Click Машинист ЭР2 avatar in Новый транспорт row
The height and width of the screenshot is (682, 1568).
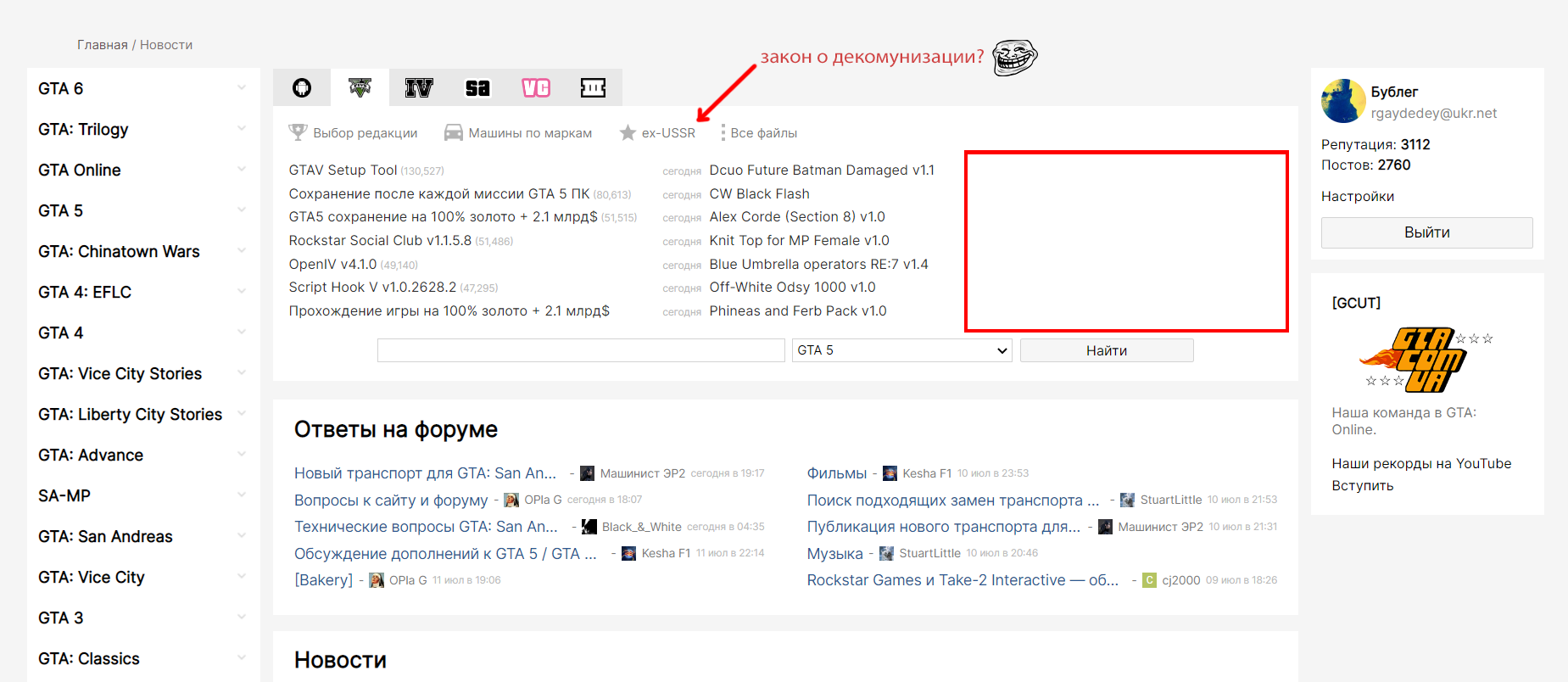click(587, 473)
